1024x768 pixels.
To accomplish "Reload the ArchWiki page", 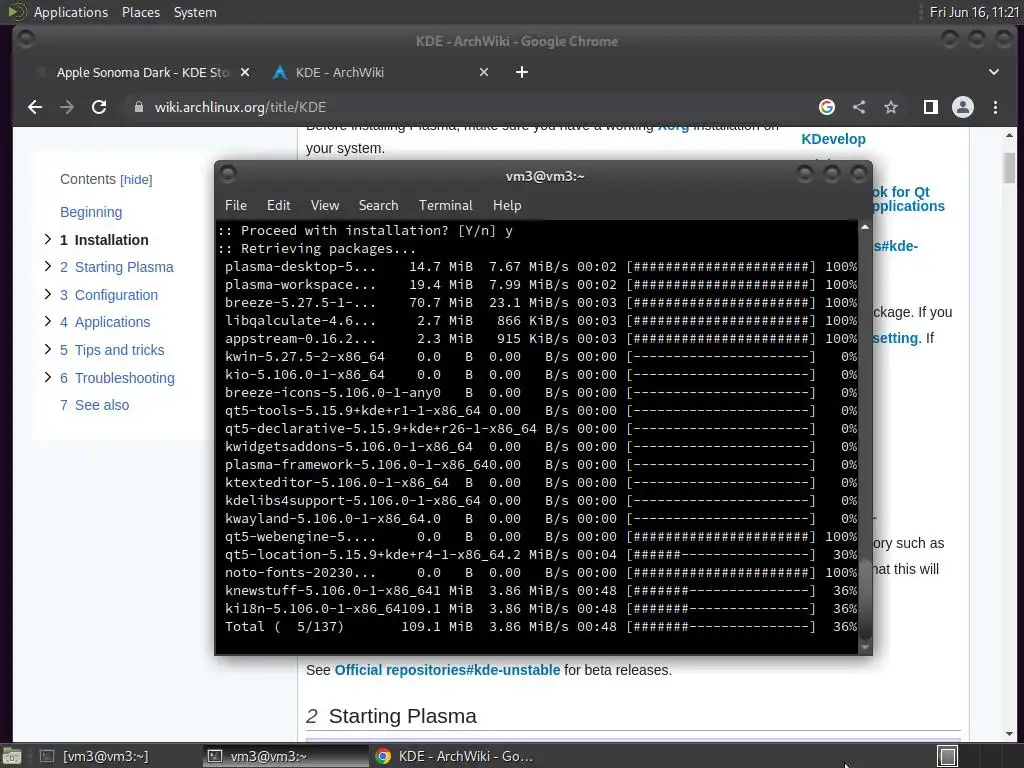I will [x=99, y=107].
